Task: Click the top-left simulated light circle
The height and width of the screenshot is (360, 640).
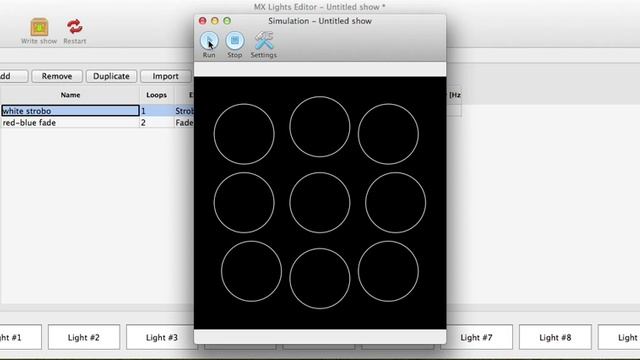Action: point(244,134)
